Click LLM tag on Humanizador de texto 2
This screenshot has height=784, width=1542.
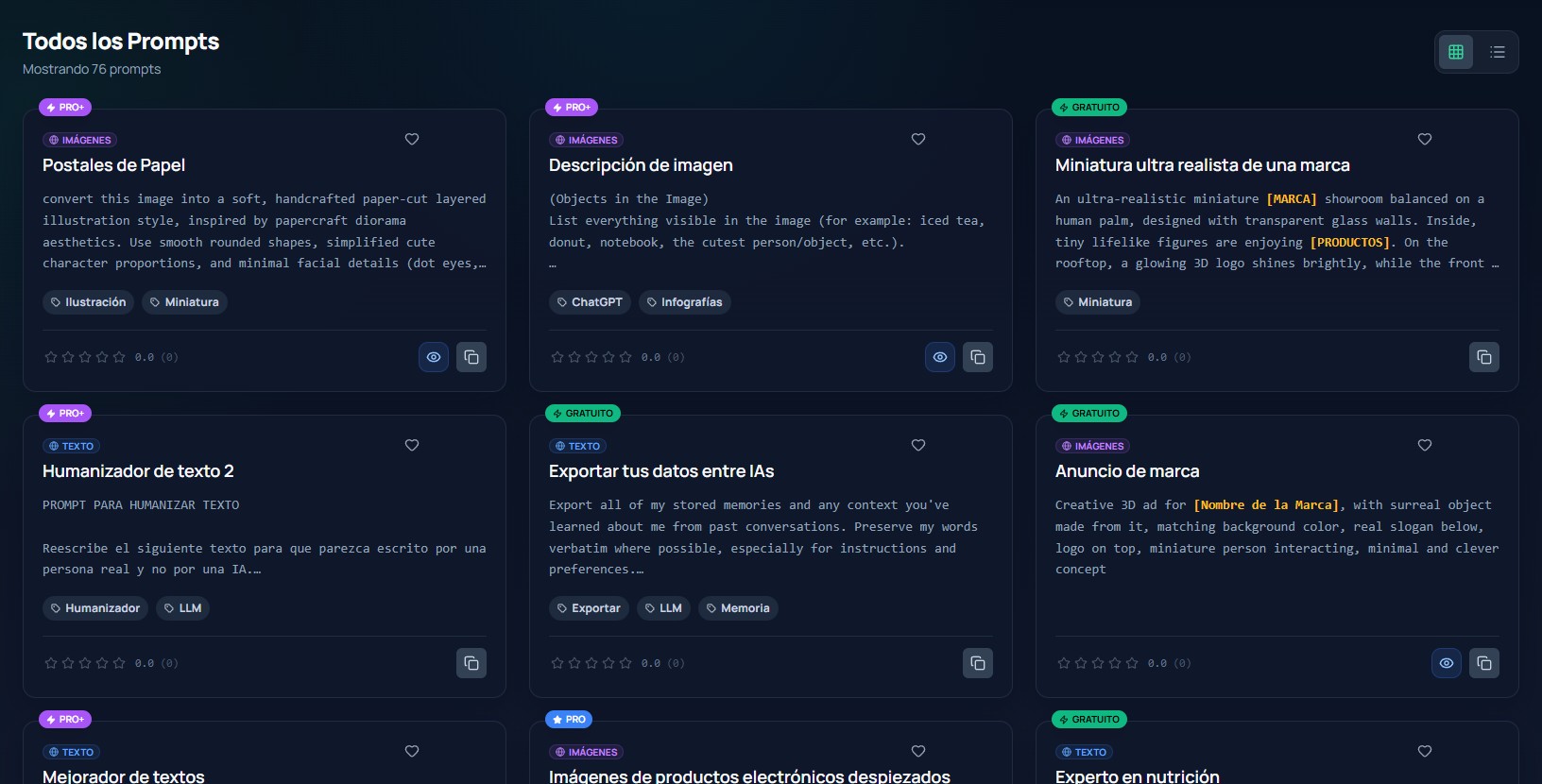click(x=182, y=608)
